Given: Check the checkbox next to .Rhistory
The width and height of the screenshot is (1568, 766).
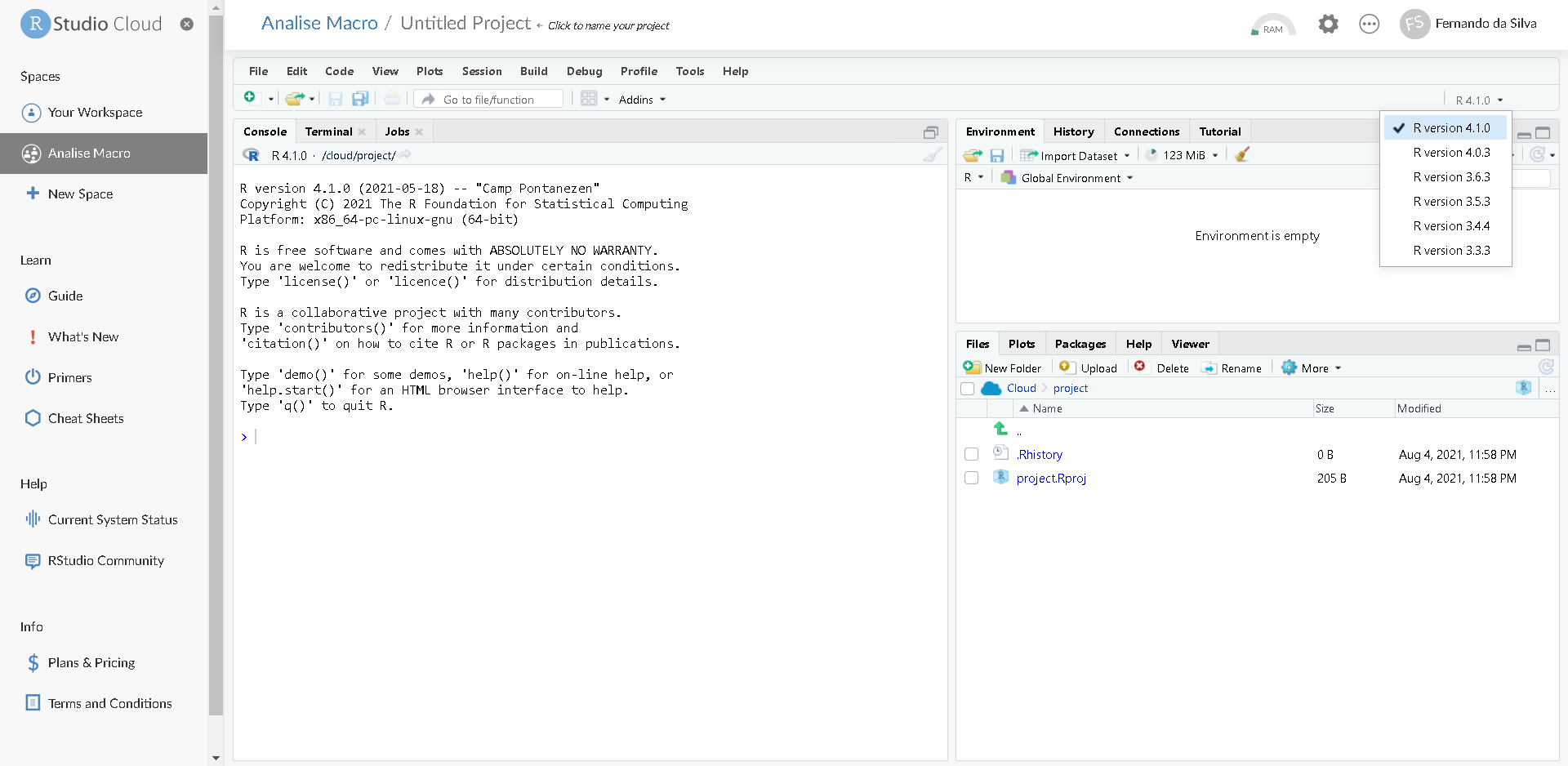Looking at the screenshot, I should (971, 454).
